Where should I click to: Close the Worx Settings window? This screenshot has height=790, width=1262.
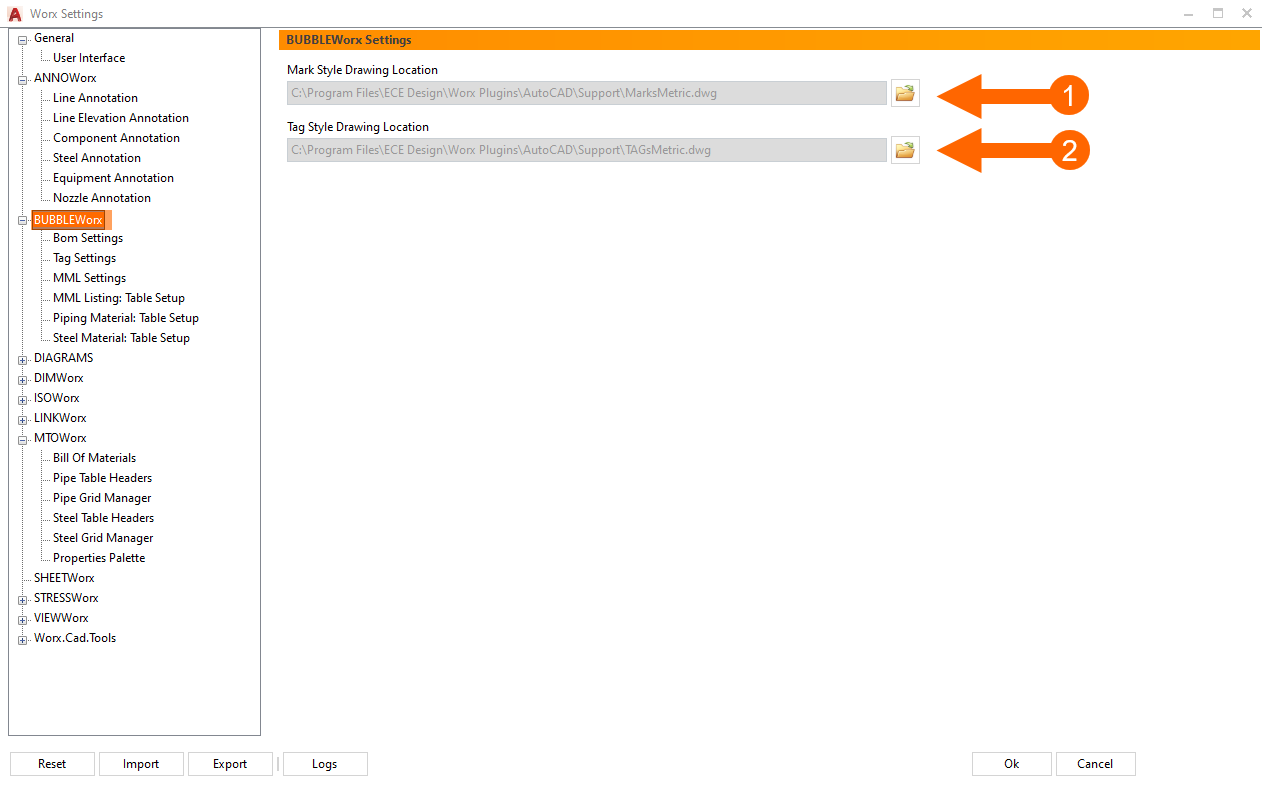[x=1247, y=13]
